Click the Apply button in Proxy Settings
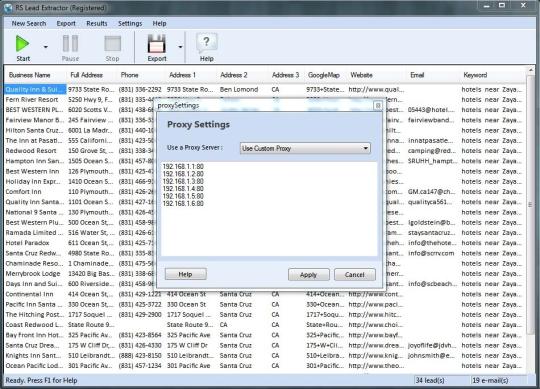The height and width of the screenshot is (389, 540). tap(309, 274)
